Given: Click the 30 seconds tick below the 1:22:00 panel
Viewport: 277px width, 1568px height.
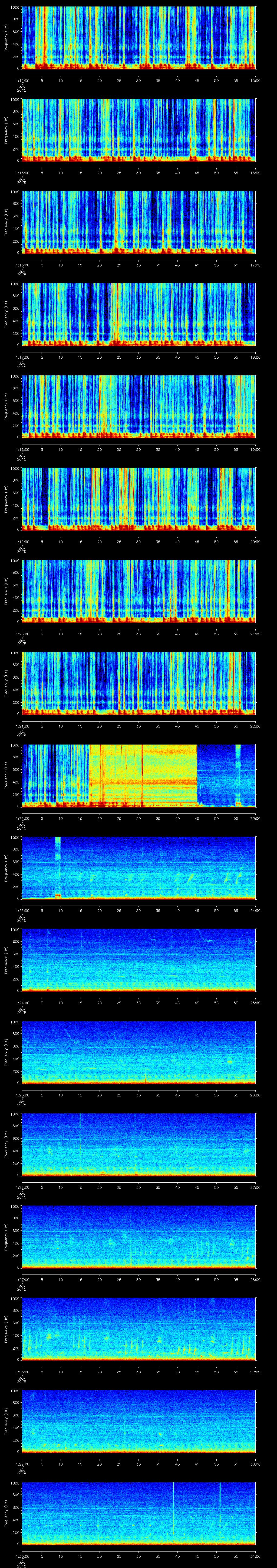Looking at the screenshot, I should [x=139, y=818].
